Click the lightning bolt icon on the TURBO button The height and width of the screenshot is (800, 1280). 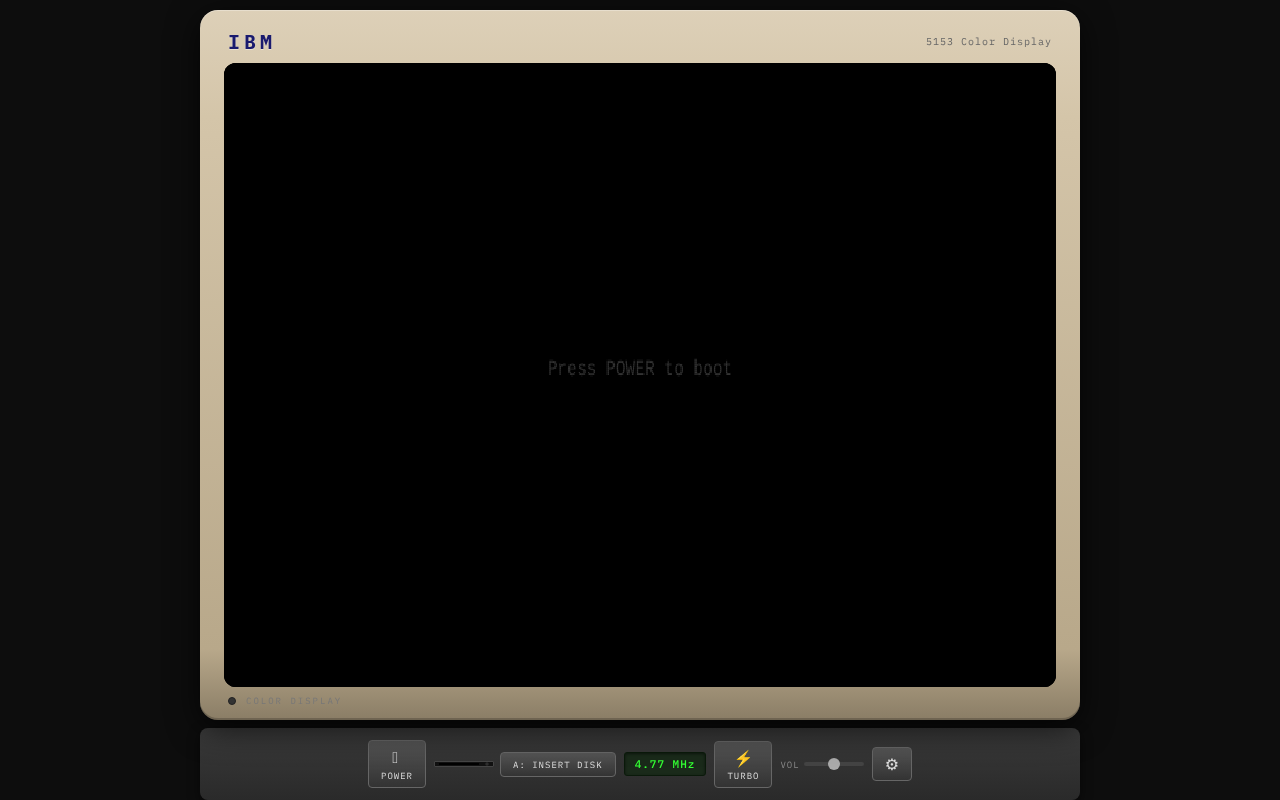pyautogui.click(x=743, y=758)
